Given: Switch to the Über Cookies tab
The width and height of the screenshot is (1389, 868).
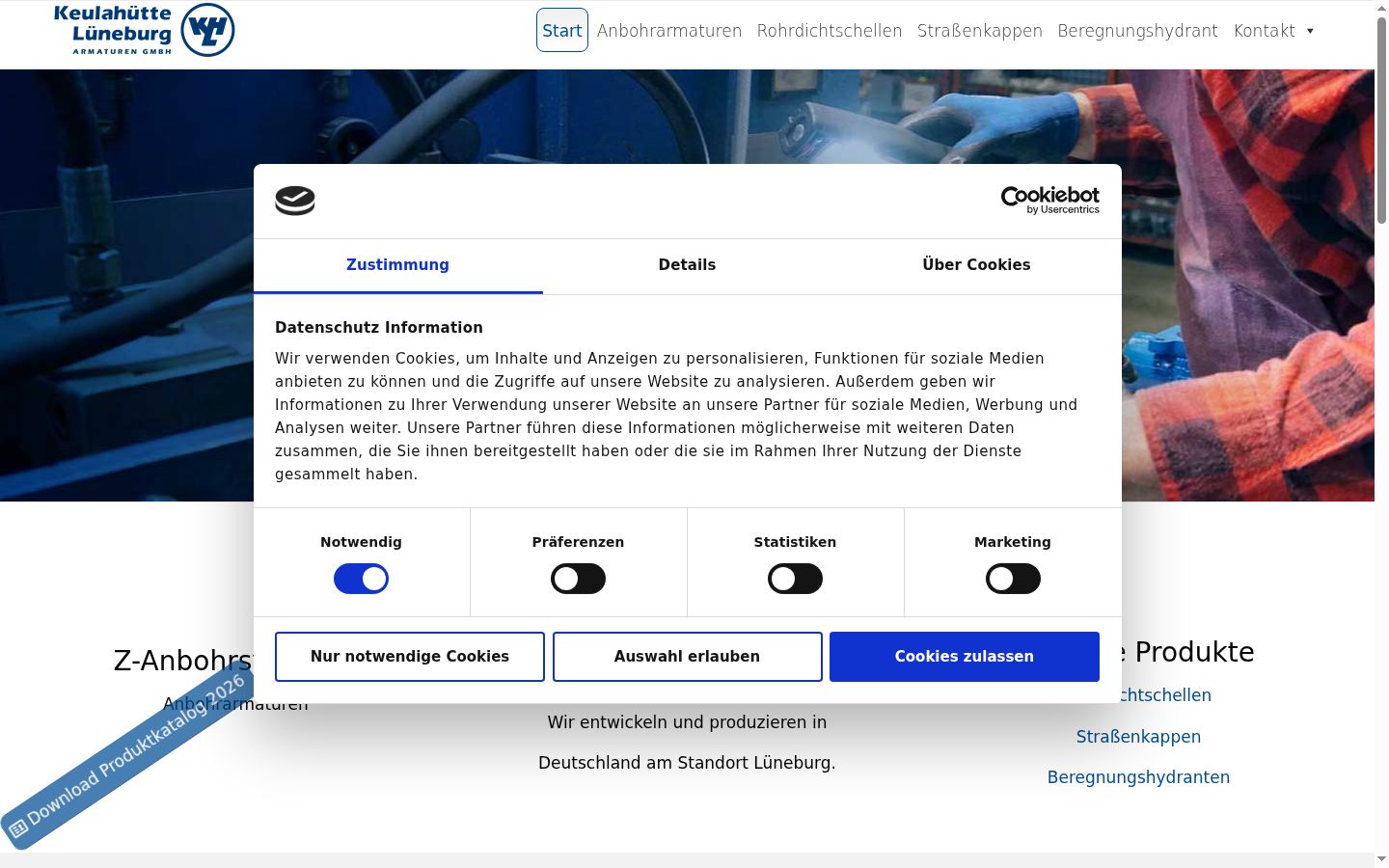Looking at the screenshot, I should (x=976, y=265).
